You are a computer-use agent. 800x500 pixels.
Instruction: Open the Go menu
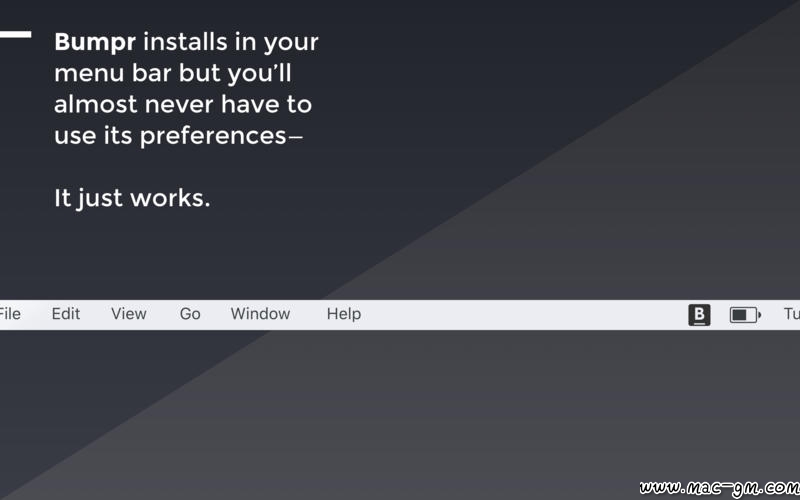pyautogui.click(x=190, y=314)
